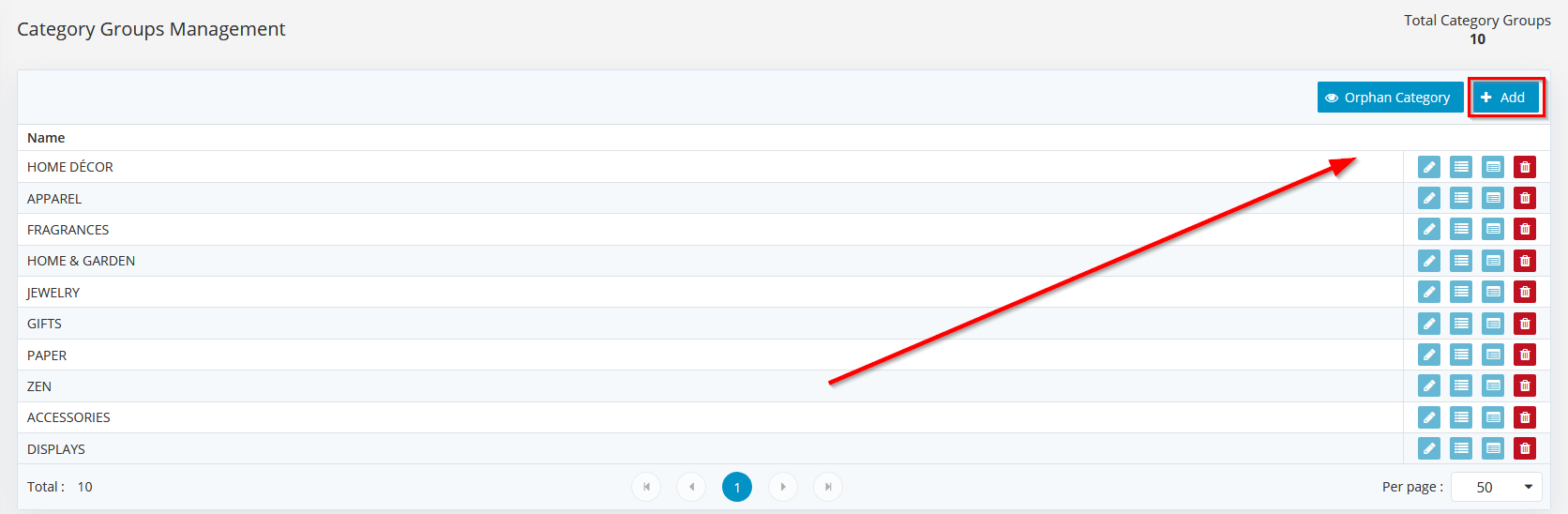Open the boxed list icon for HOME DÉCOR
Screen dimensions: 1568x514
tap(1493, 167)
